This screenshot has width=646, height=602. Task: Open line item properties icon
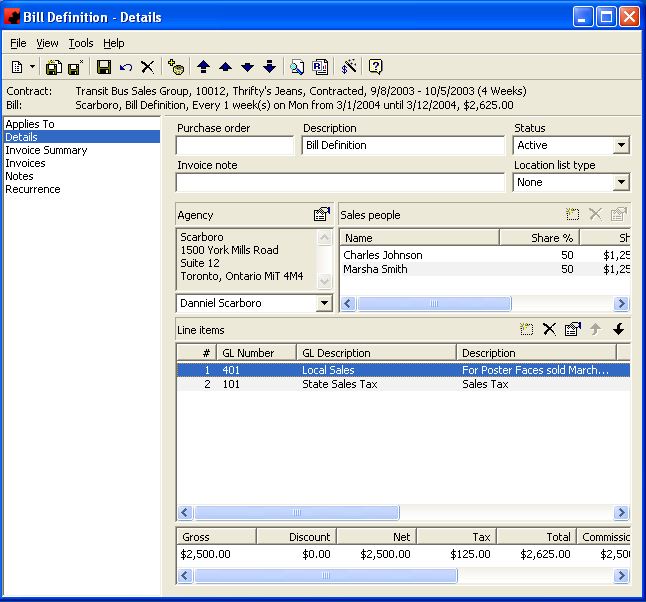[572, 329]
